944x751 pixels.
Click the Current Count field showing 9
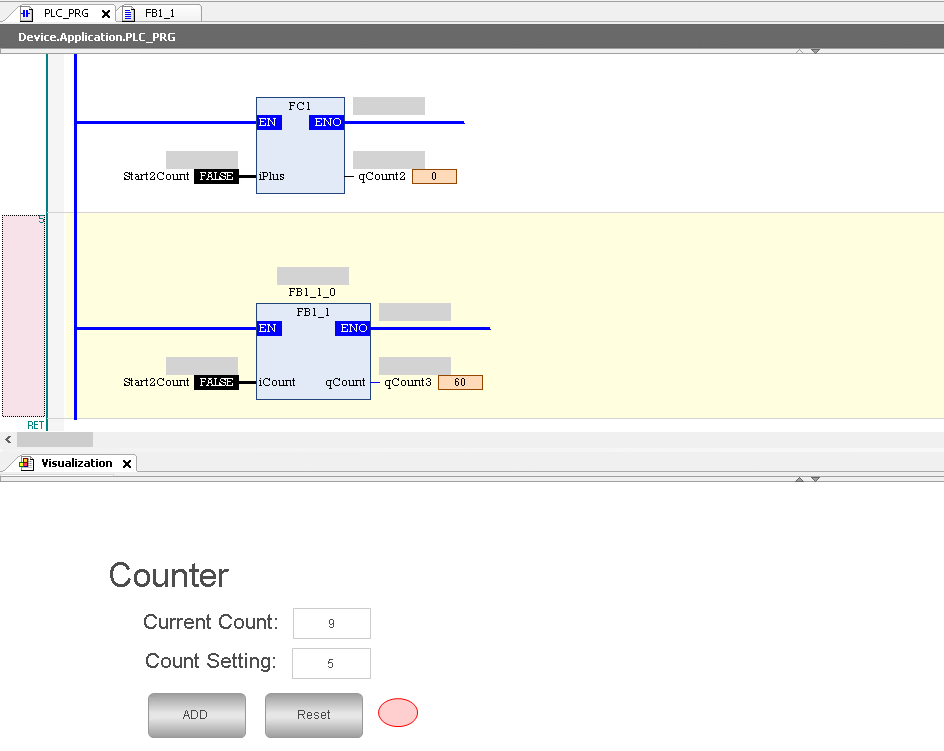point(331,622)
